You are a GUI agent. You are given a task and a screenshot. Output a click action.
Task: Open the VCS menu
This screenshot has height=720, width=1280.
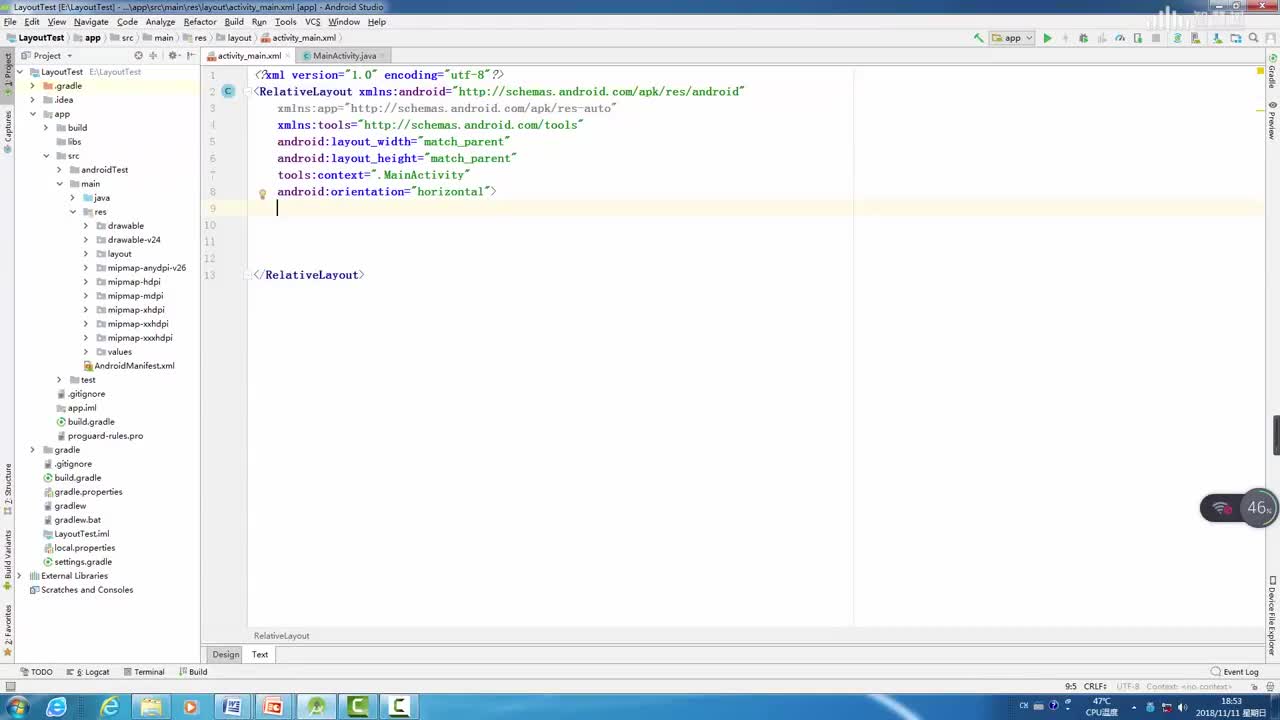point(312,21)
